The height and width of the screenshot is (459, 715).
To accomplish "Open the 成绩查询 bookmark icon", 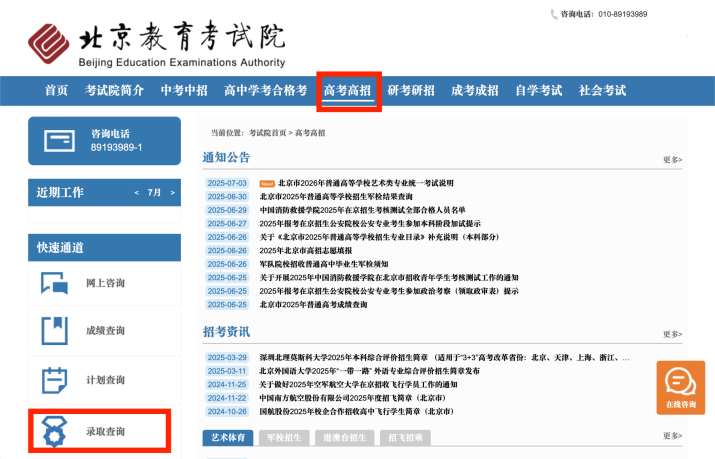I will (55, 330).
